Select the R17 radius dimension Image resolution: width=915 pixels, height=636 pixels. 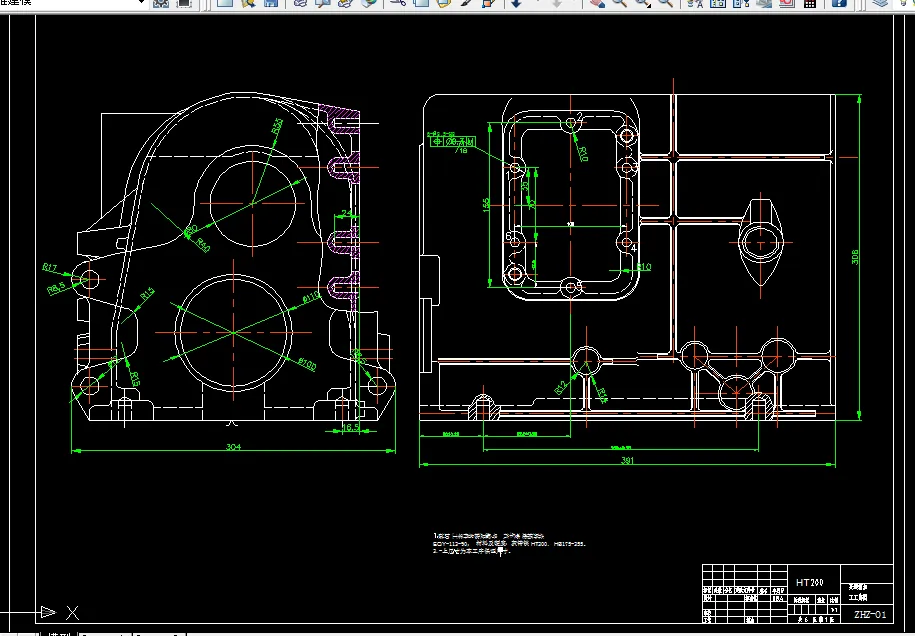point(50,267)
